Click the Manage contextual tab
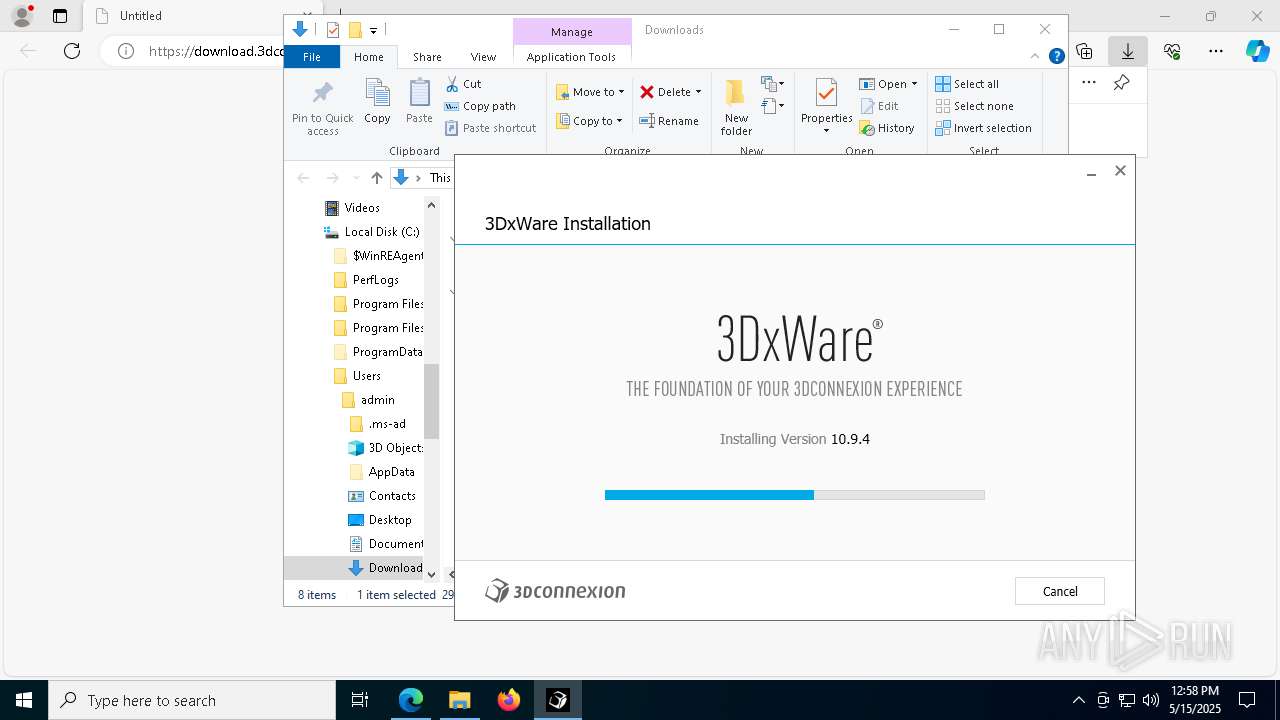1280x720 pixels. [x=572, y=32]
